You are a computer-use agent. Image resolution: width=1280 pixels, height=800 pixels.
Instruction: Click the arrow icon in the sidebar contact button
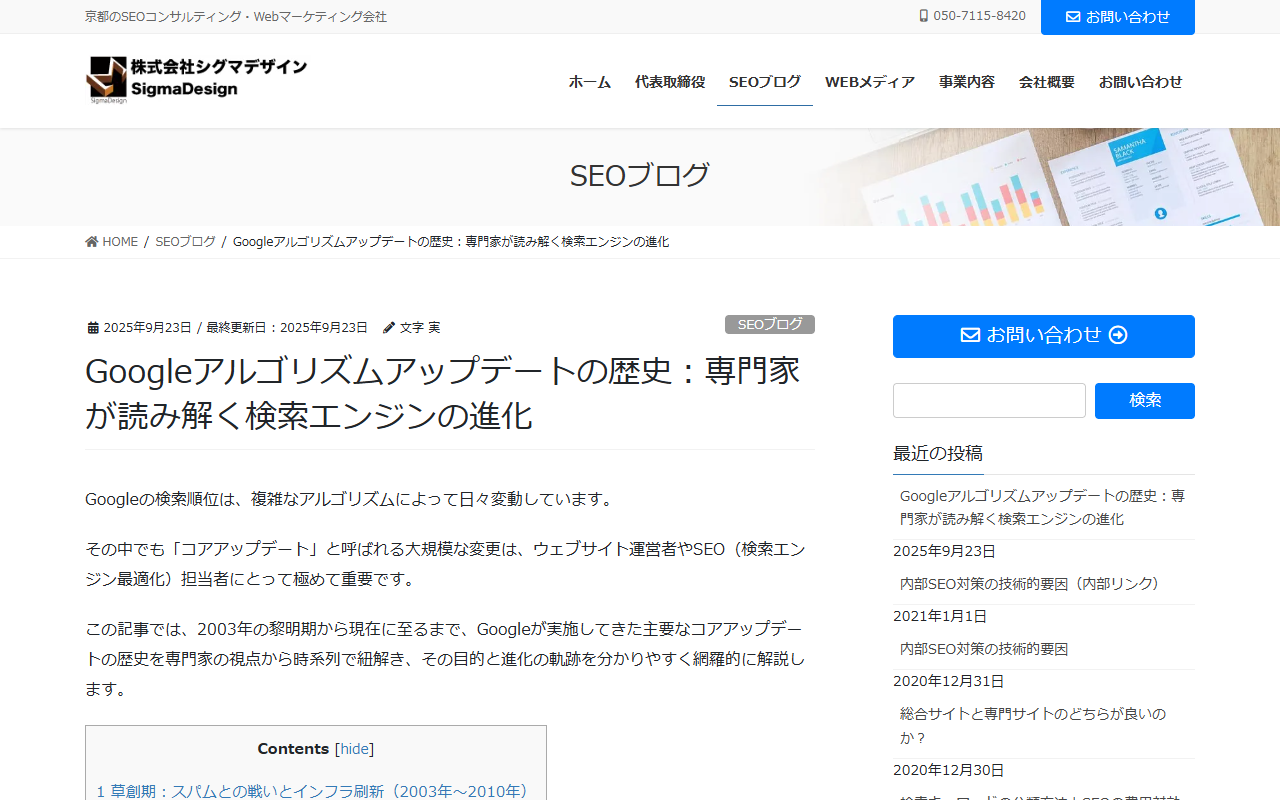click(x=1118, y=336)
